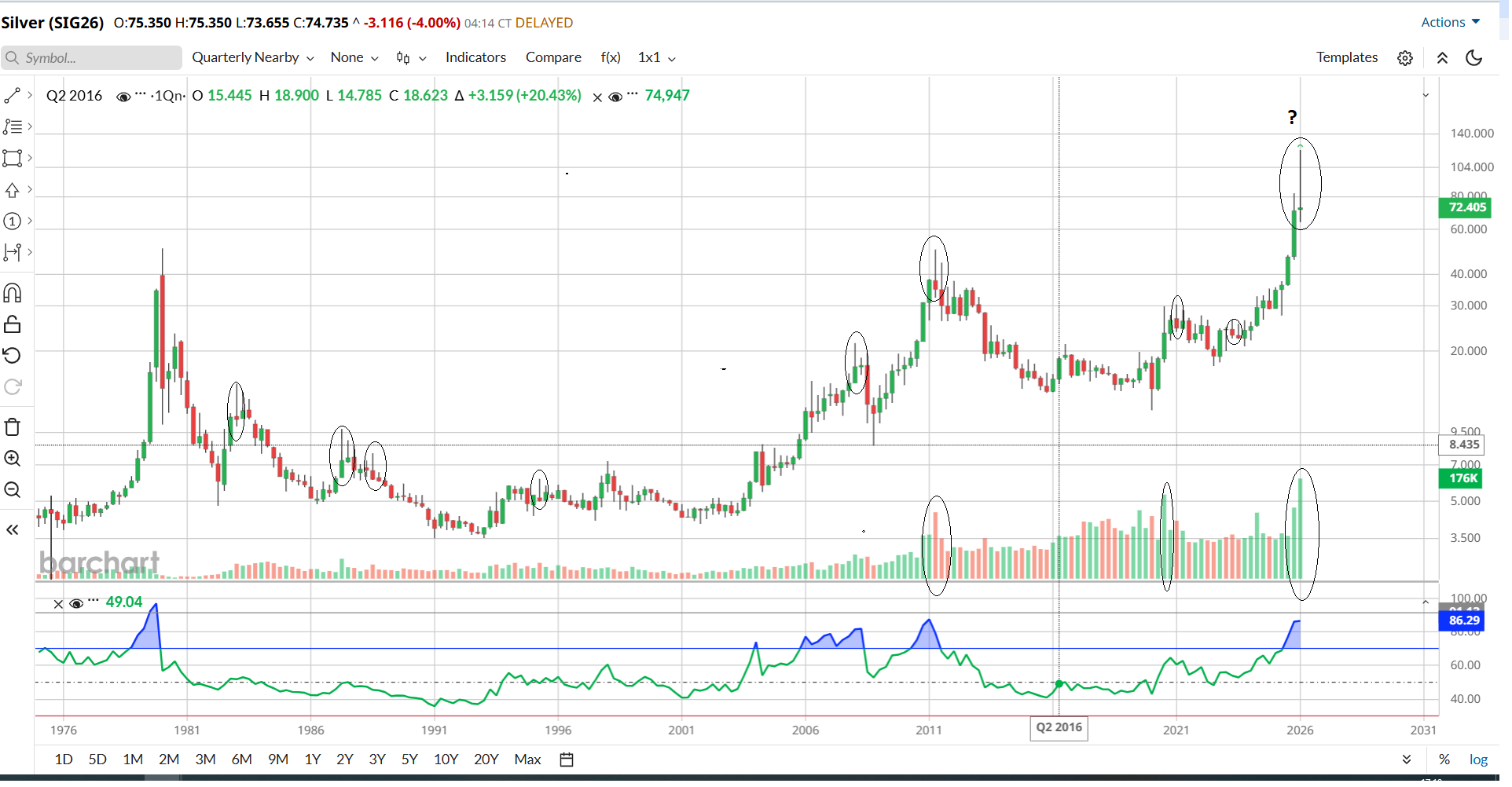Click the Templates button
Image resolution: width=1512 pixels, height=787 pixels.
[x=1347, y=58]
